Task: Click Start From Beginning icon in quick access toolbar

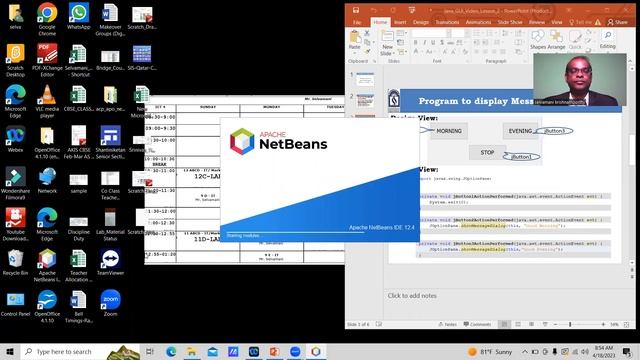Action: (411, 11)
